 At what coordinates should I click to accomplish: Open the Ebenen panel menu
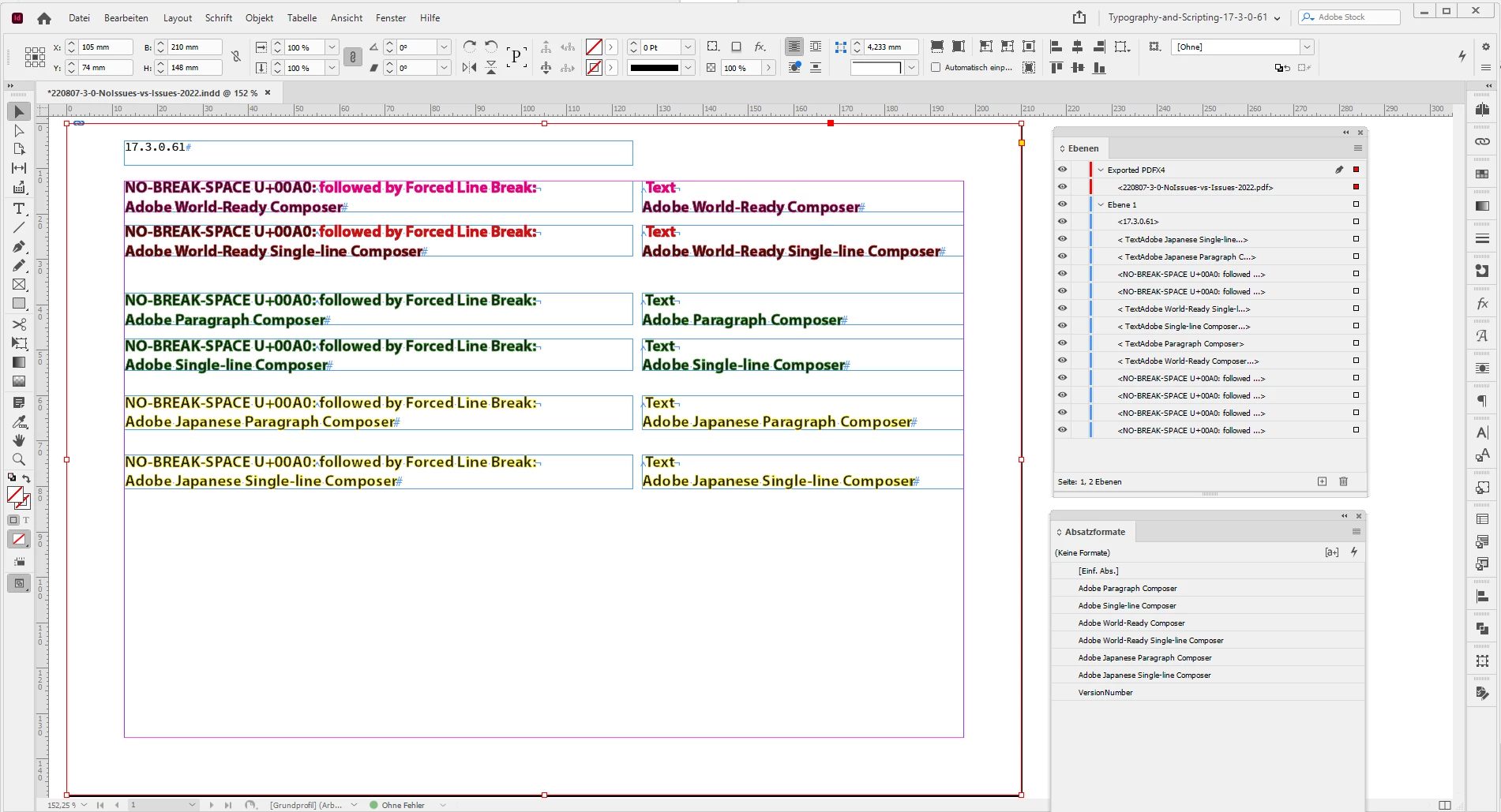coord(1358,148)
